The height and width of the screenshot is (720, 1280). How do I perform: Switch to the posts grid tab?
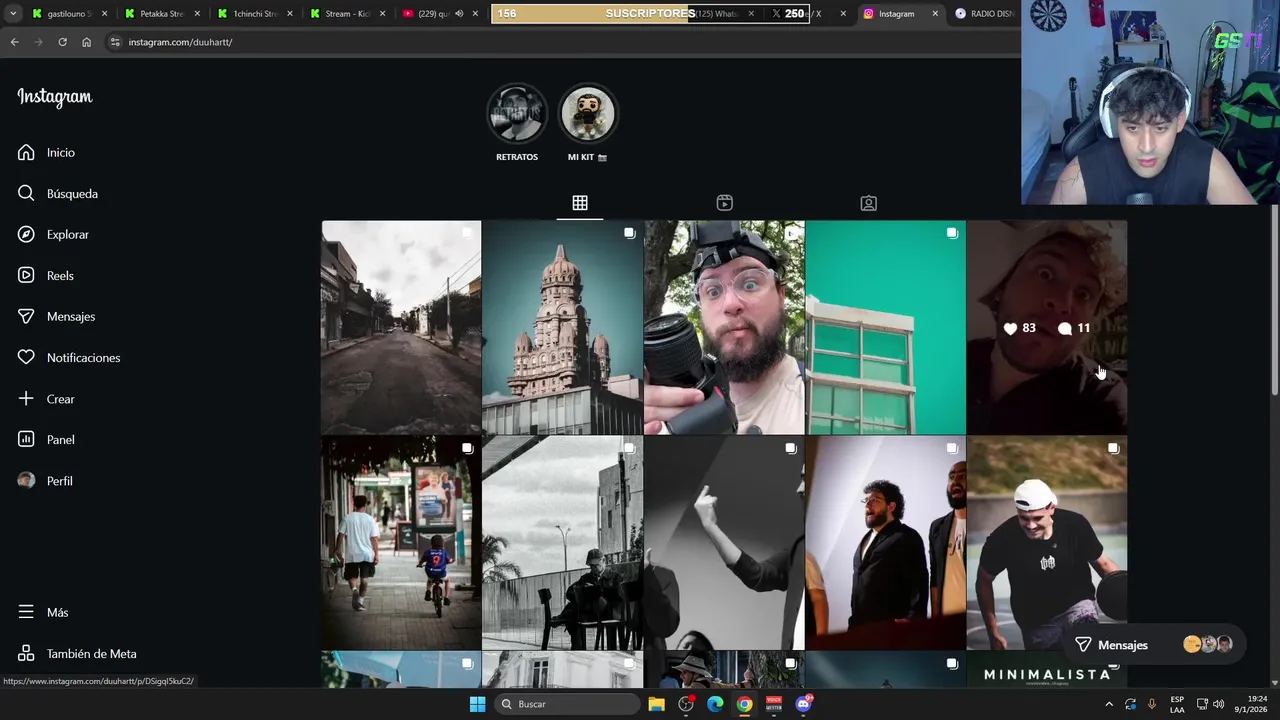[x=580, y=203]
